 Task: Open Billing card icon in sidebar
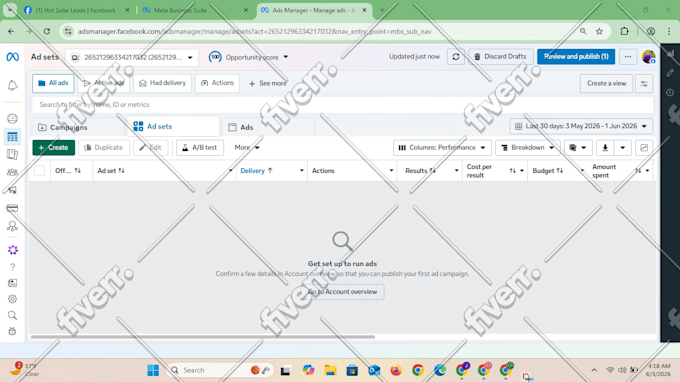(x=12, y=208)
